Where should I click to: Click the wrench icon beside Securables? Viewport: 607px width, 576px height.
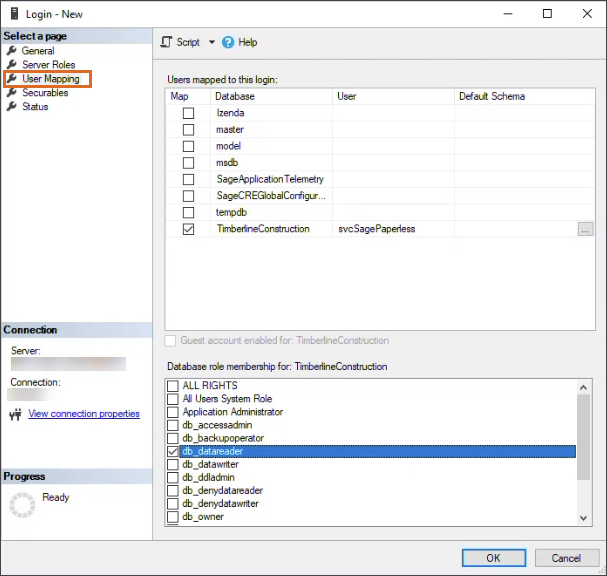point(12,93)
